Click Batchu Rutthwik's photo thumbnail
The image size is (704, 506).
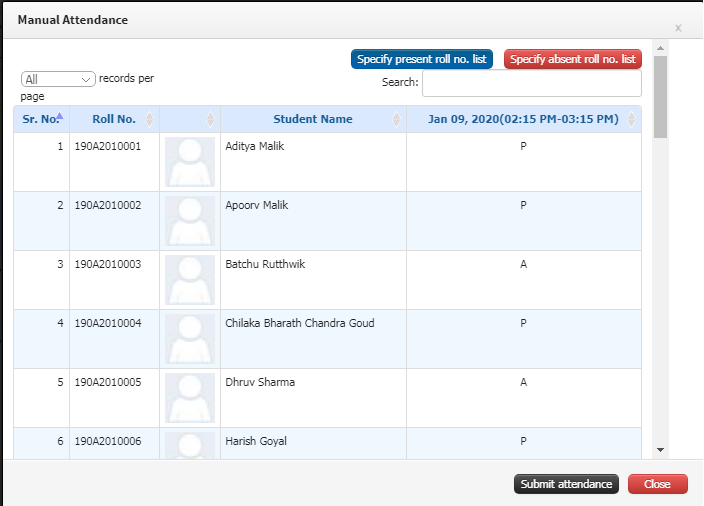(190, 280)
